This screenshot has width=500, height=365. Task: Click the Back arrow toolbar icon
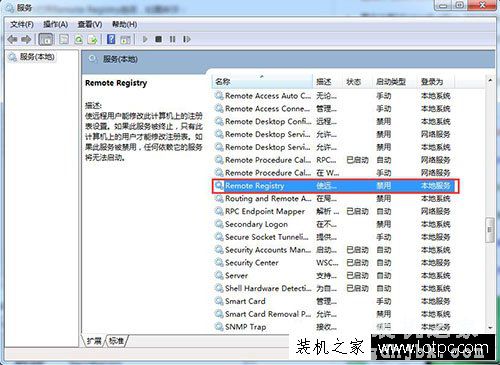point(12,40)
